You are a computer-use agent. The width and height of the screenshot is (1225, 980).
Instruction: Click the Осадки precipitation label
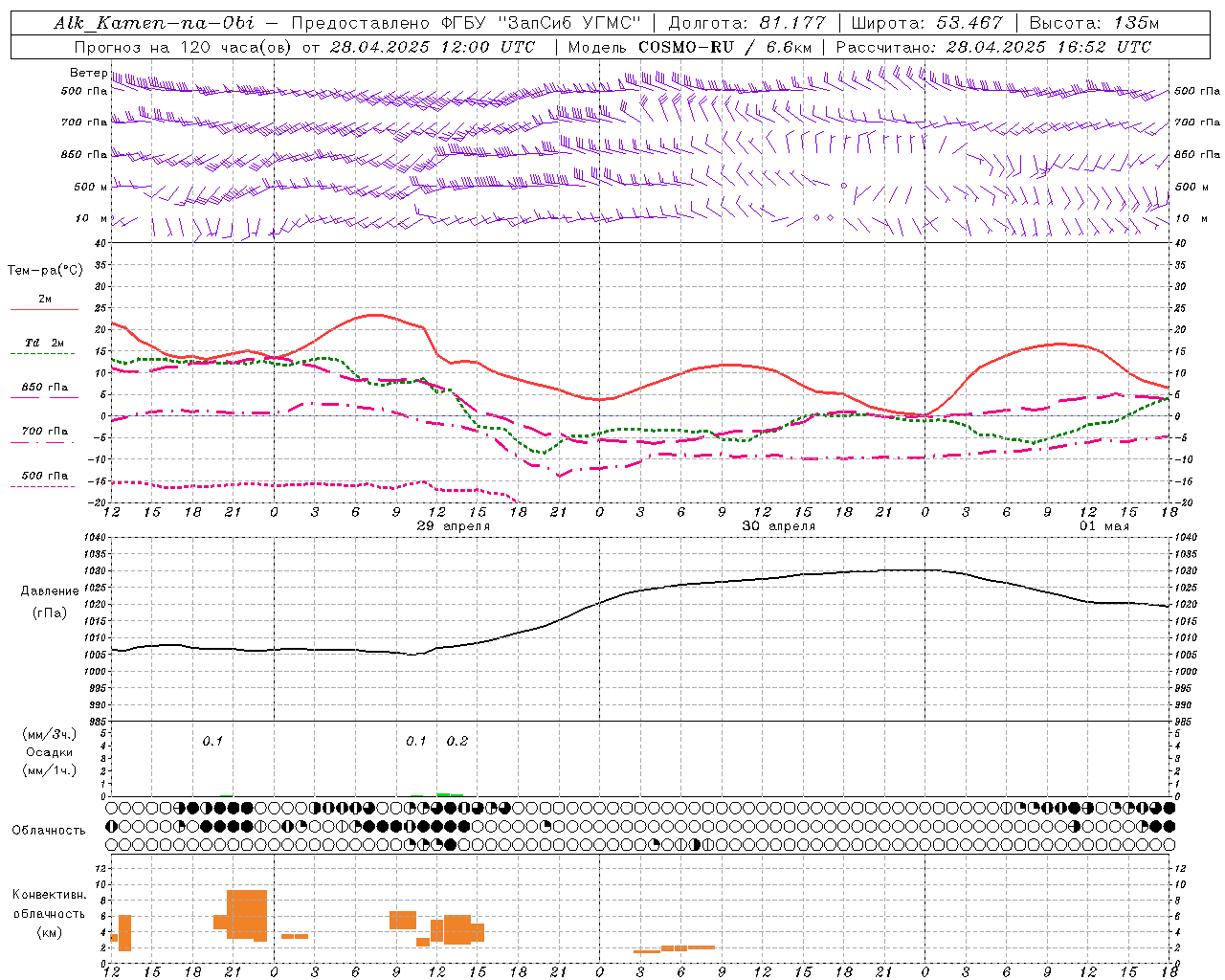50,752
